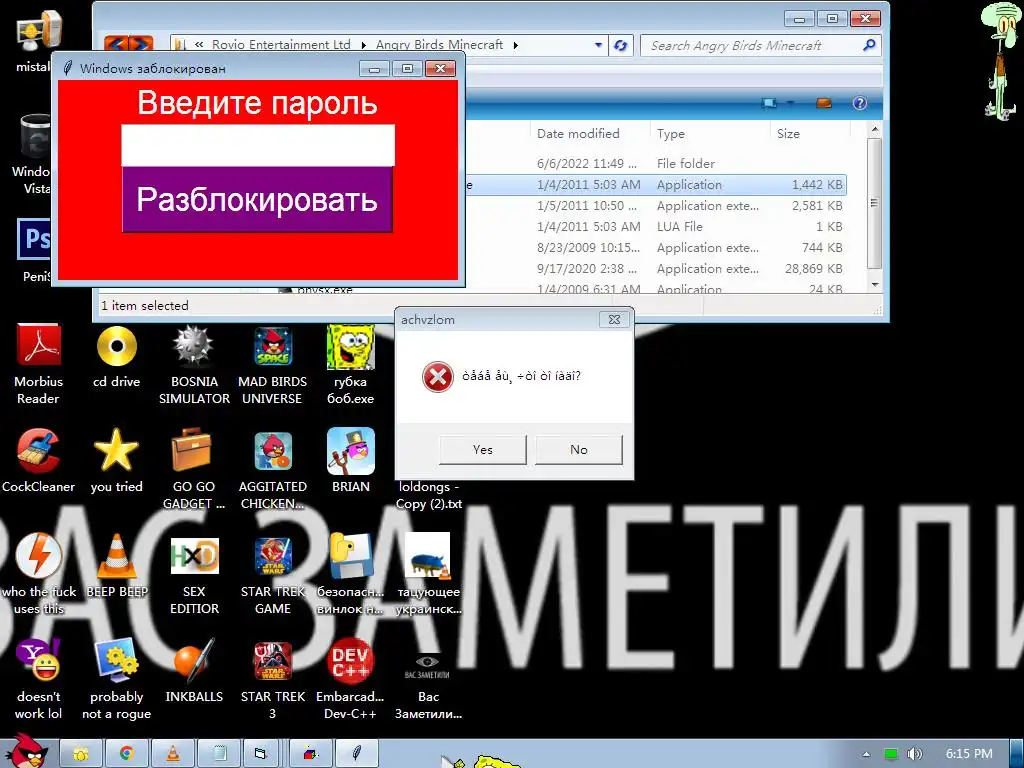Focus the Введите пароль password field
The image size is (1024, 768).
click(x=258, y=145)
